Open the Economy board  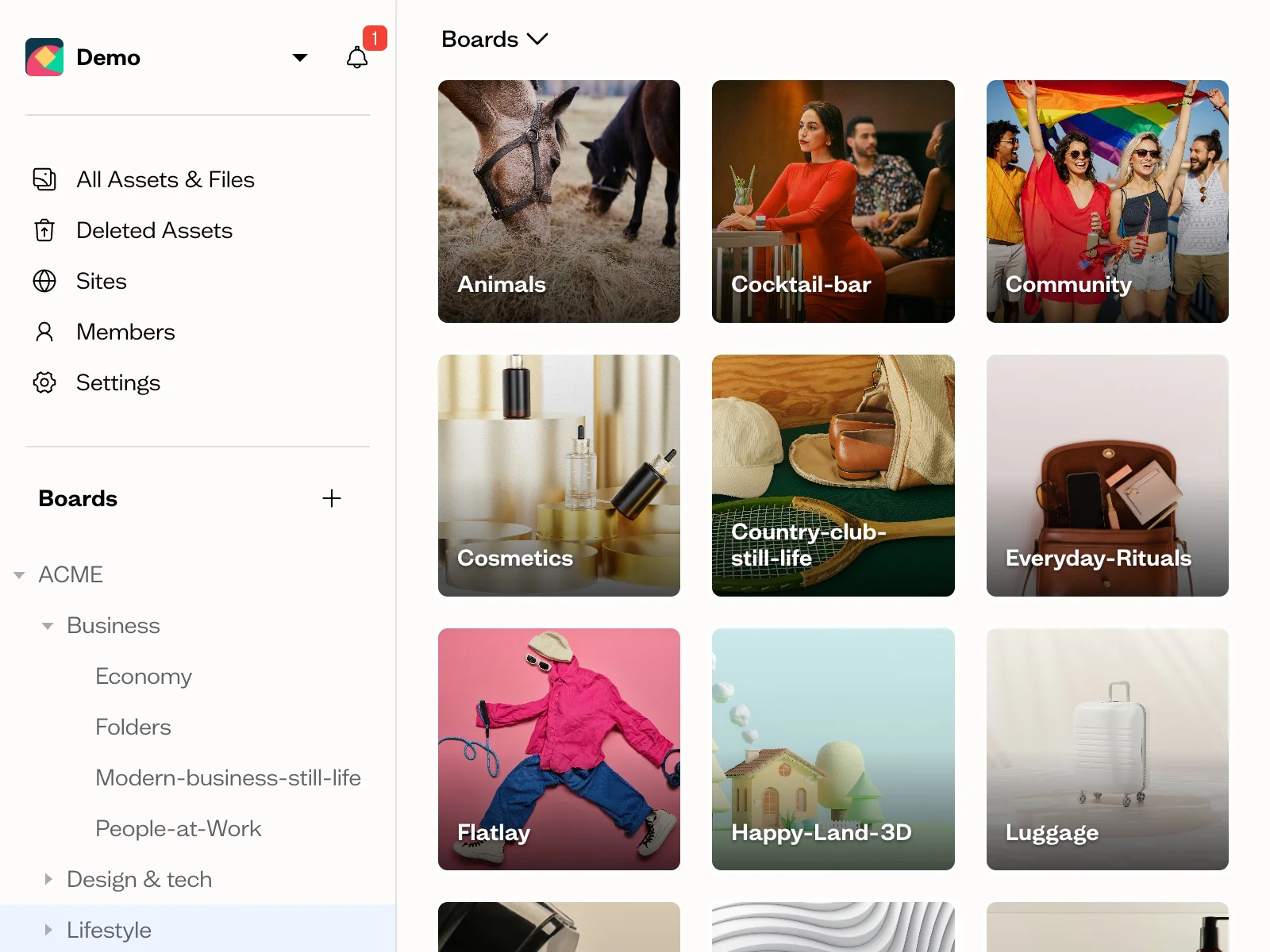(144, 677)
